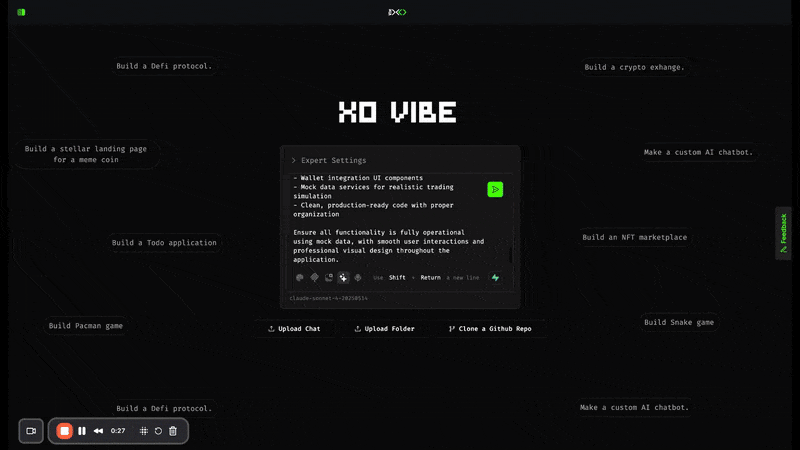Screen dimensions: 800x450
Task: Click the XO logo in the header
Action: [398, 12]
